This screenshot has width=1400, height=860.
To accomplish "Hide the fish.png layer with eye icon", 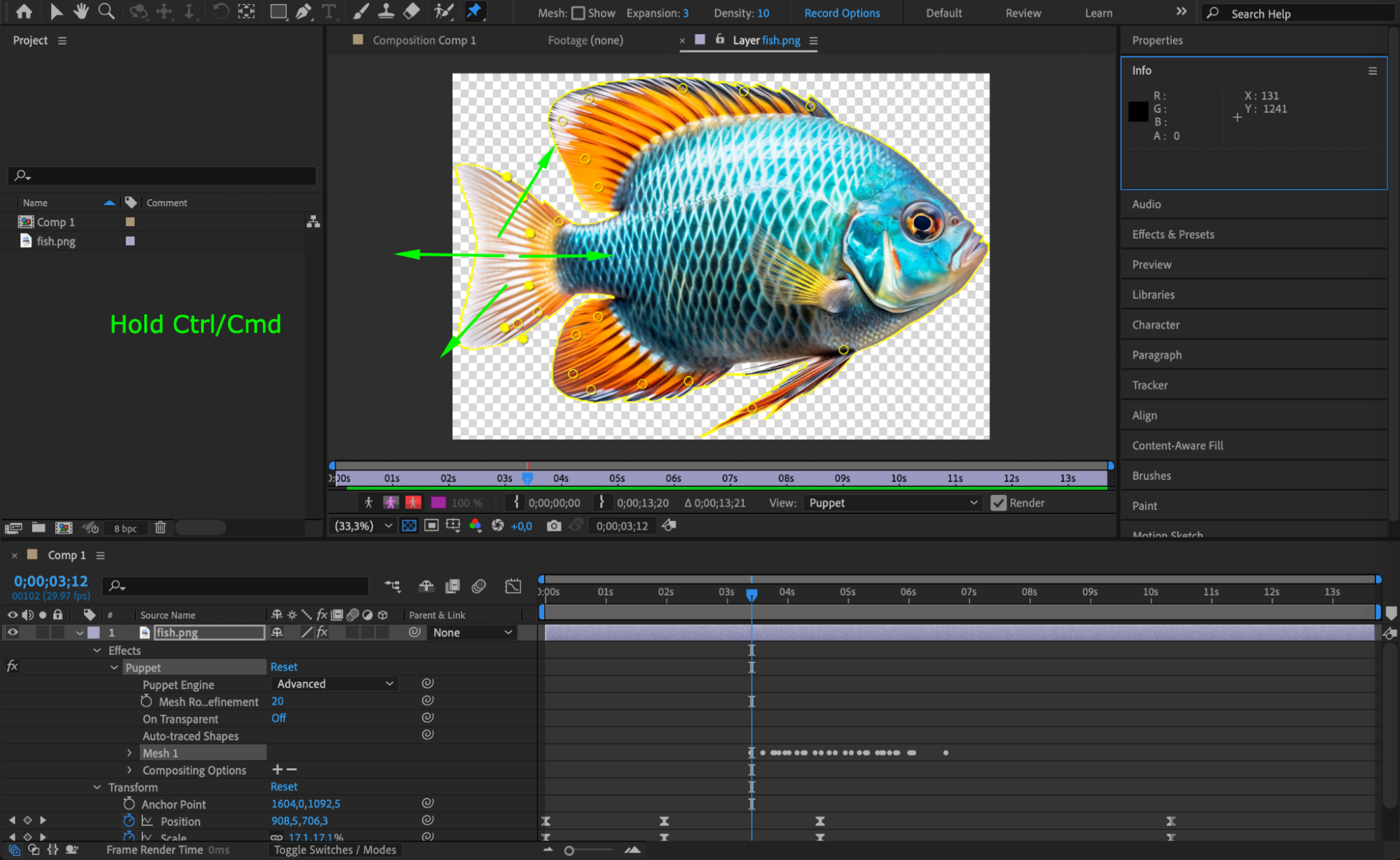I will (x=13, y=632).
